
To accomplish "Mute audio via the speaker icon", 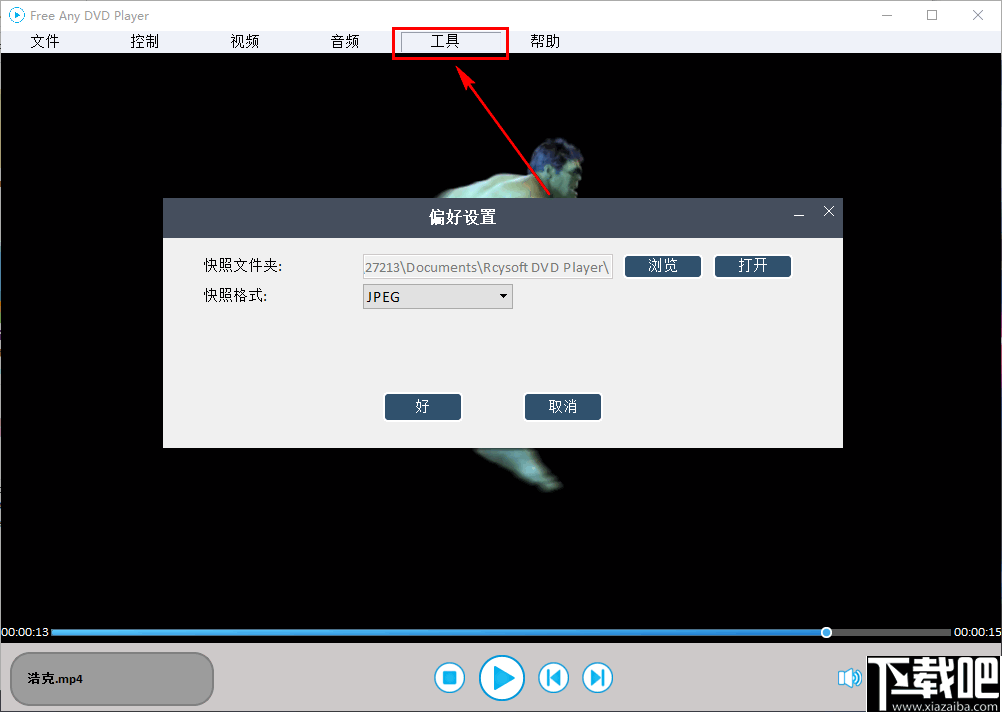I will tap(848, 677).
